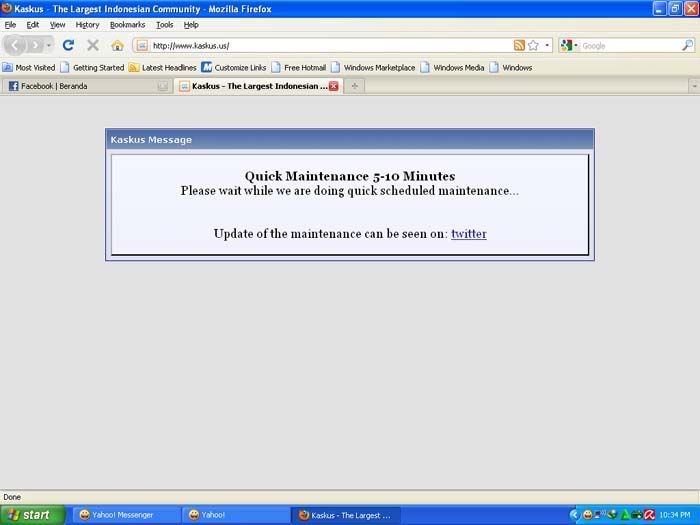Open the Getting Started bookmark
700x525 pixels.
pos(92,67)
